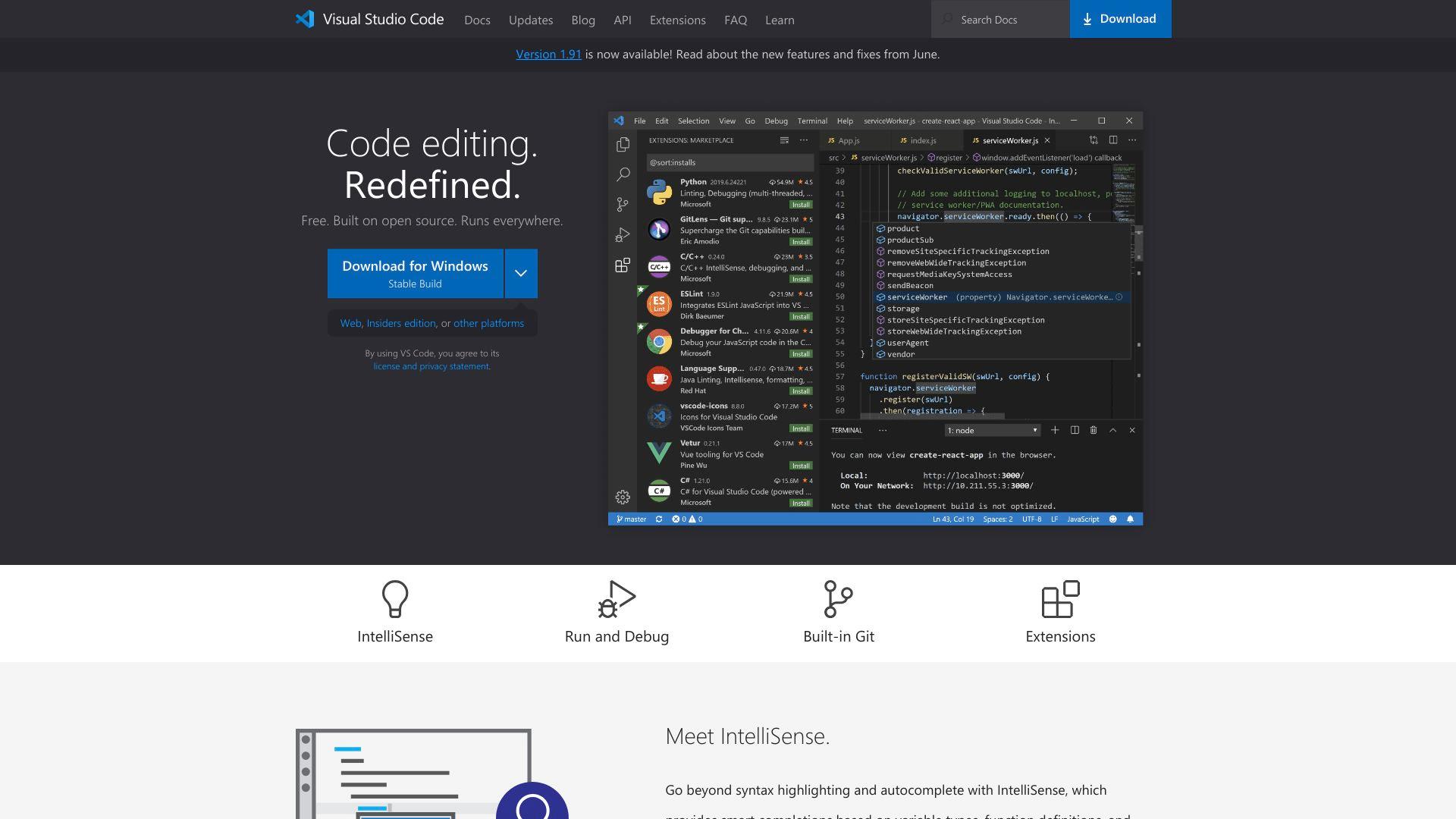Image resolution: width=1456 pixels, height=819 pixels.
Task: Click Download for Windows Stable Build
Action: pos(415,274)
